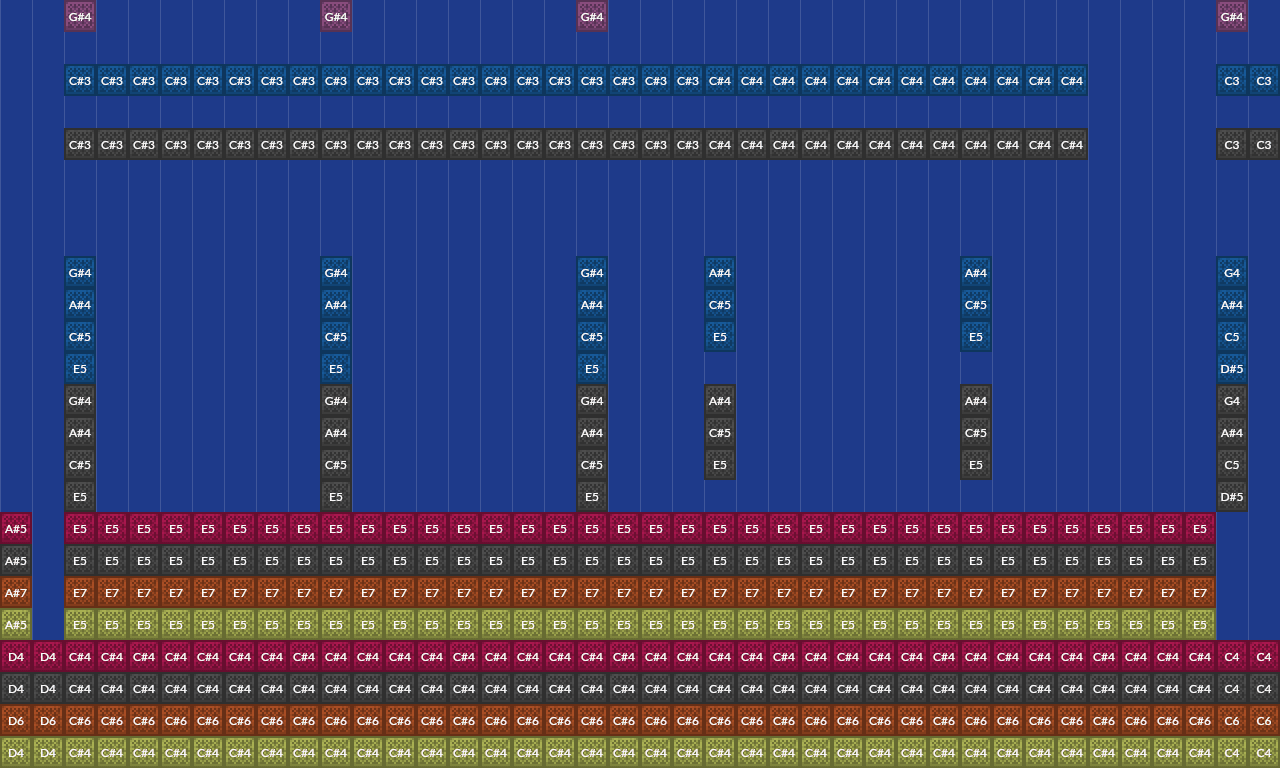Select the blue D#5 note in the far-right column
The image size is (1280, 768).
click(1232, 368)
